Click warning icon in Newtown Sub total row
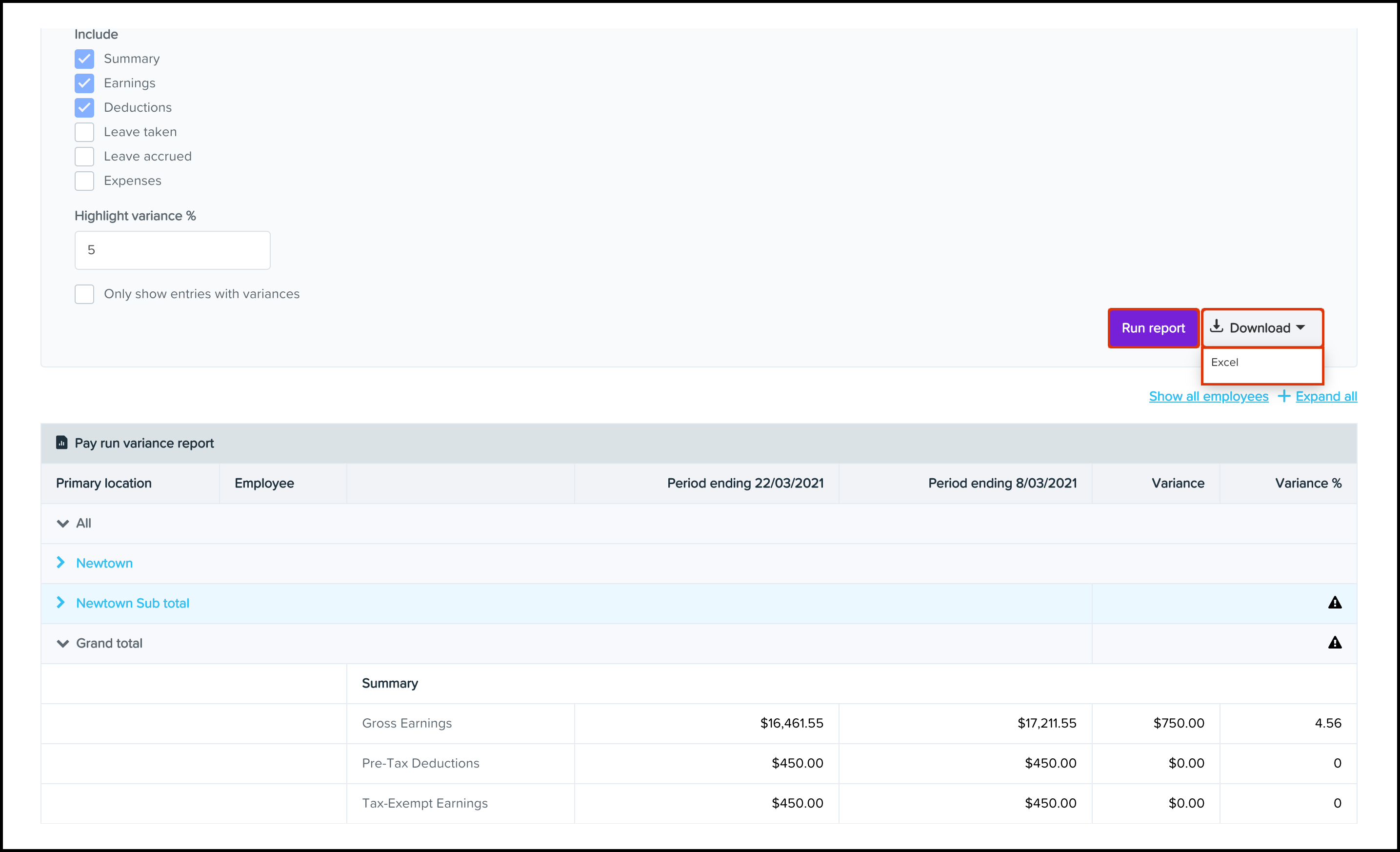 tap(1335, 603)
